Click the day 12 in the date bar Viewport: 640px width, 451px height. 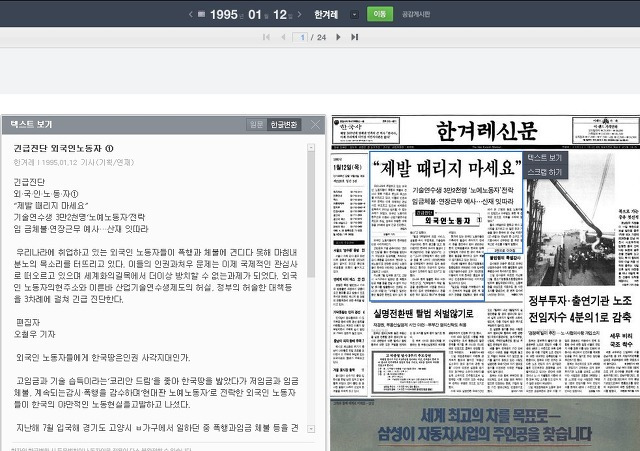click(280, 15)
